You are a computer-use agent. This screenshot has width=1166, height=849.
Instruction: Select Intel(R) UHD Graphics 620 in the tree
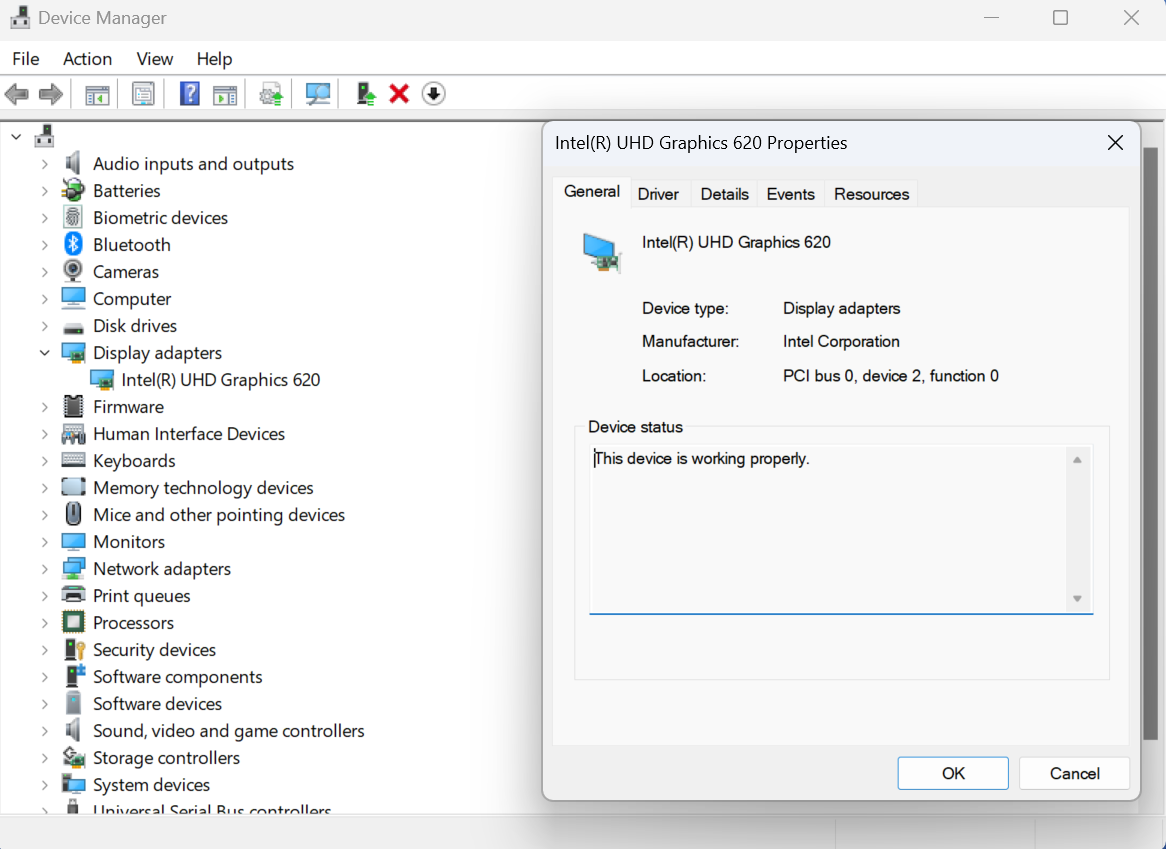coord(220,379)
